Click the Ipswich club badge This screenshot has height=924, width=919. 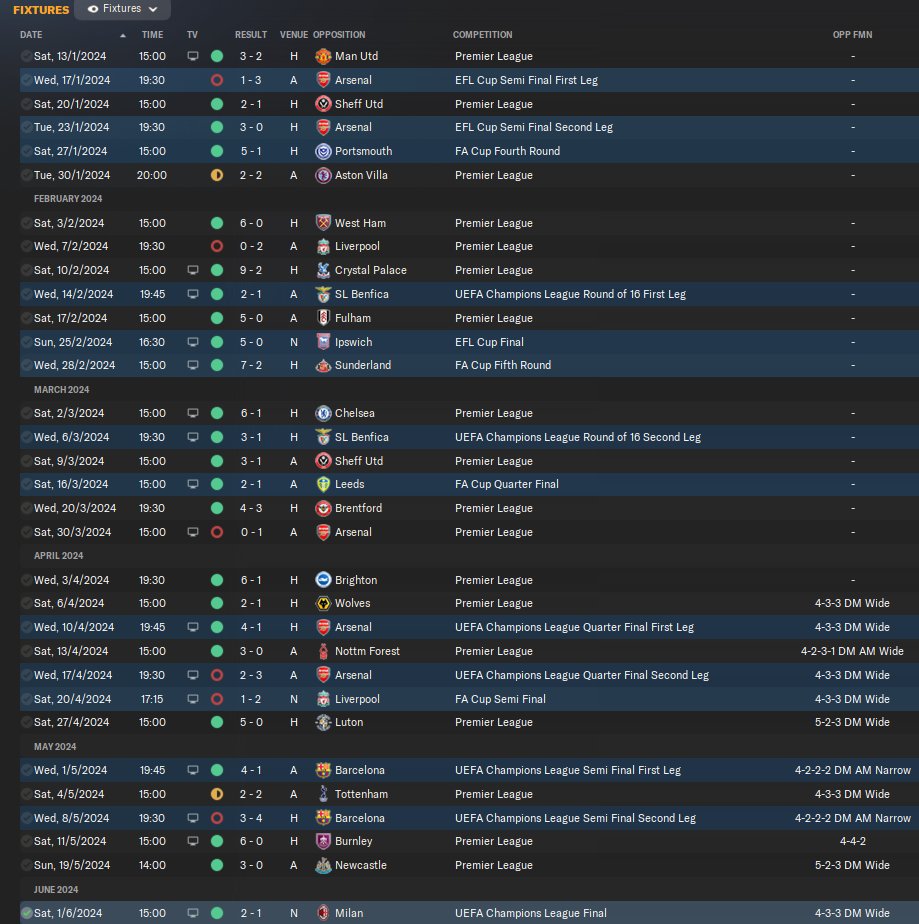pos(323,342)
